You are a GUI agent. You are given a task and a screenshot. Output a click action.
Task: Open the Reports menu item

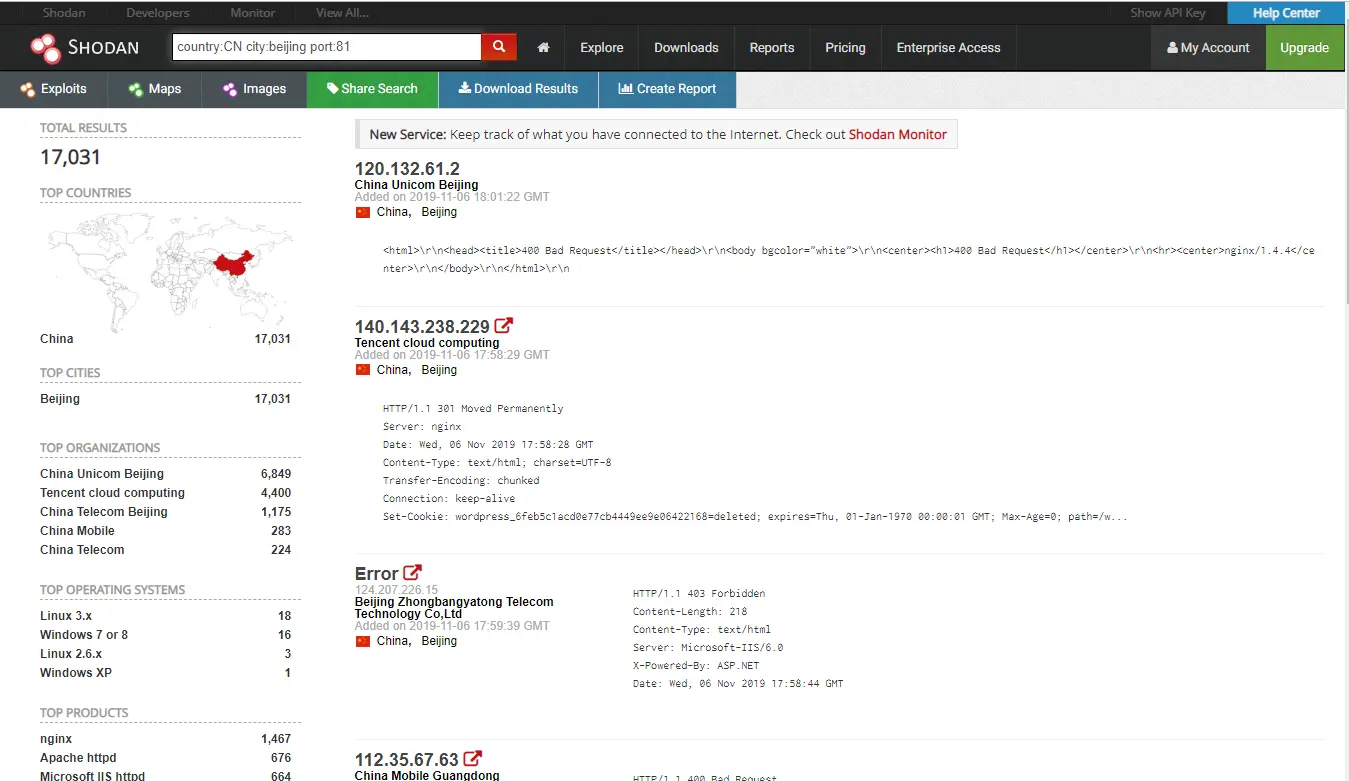(x=772, y=48)
